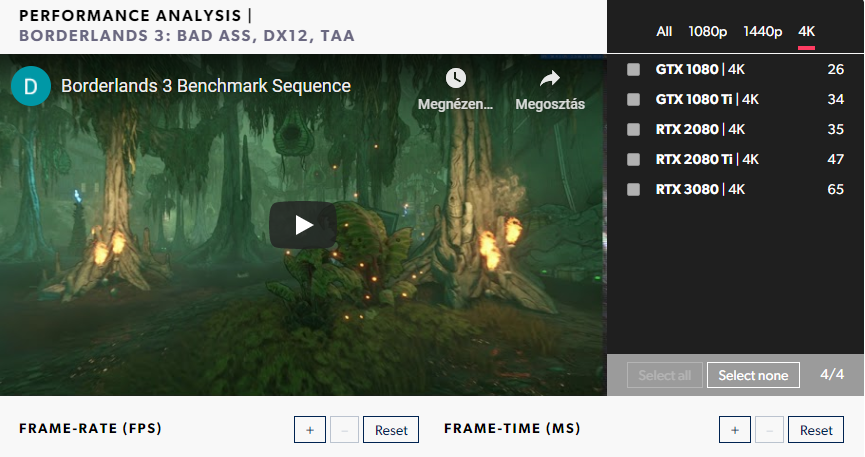Click the RTX 3080 value 65
The image size is (865, 457).
(x=836, y=189)
